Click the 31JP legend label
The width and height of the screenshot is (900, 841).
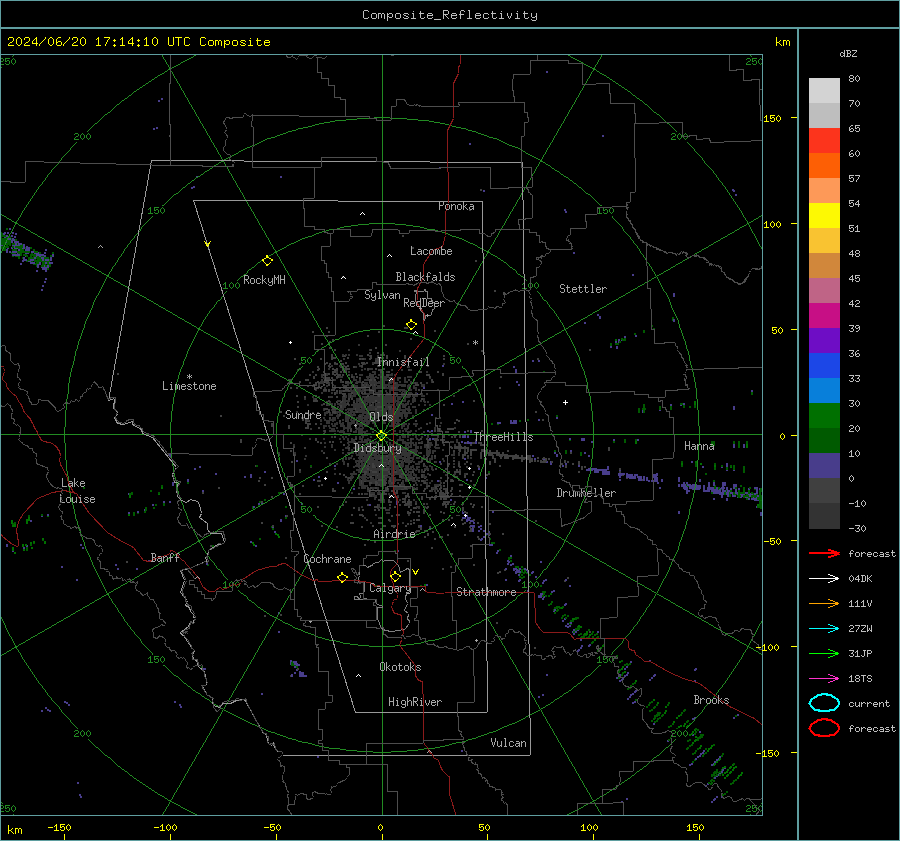(860, 653)
